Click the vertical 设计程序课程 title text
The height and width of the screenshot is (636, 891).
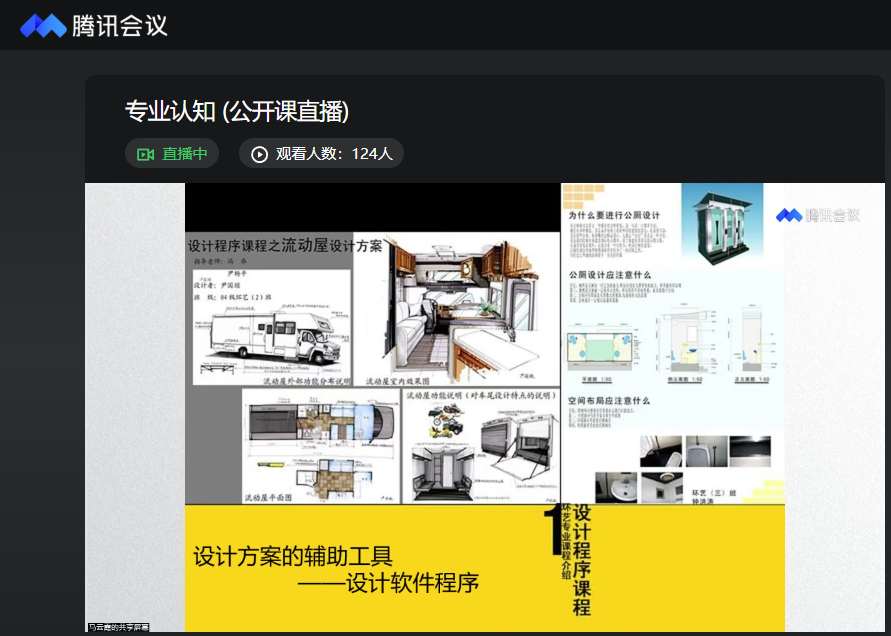click(582, 560)
